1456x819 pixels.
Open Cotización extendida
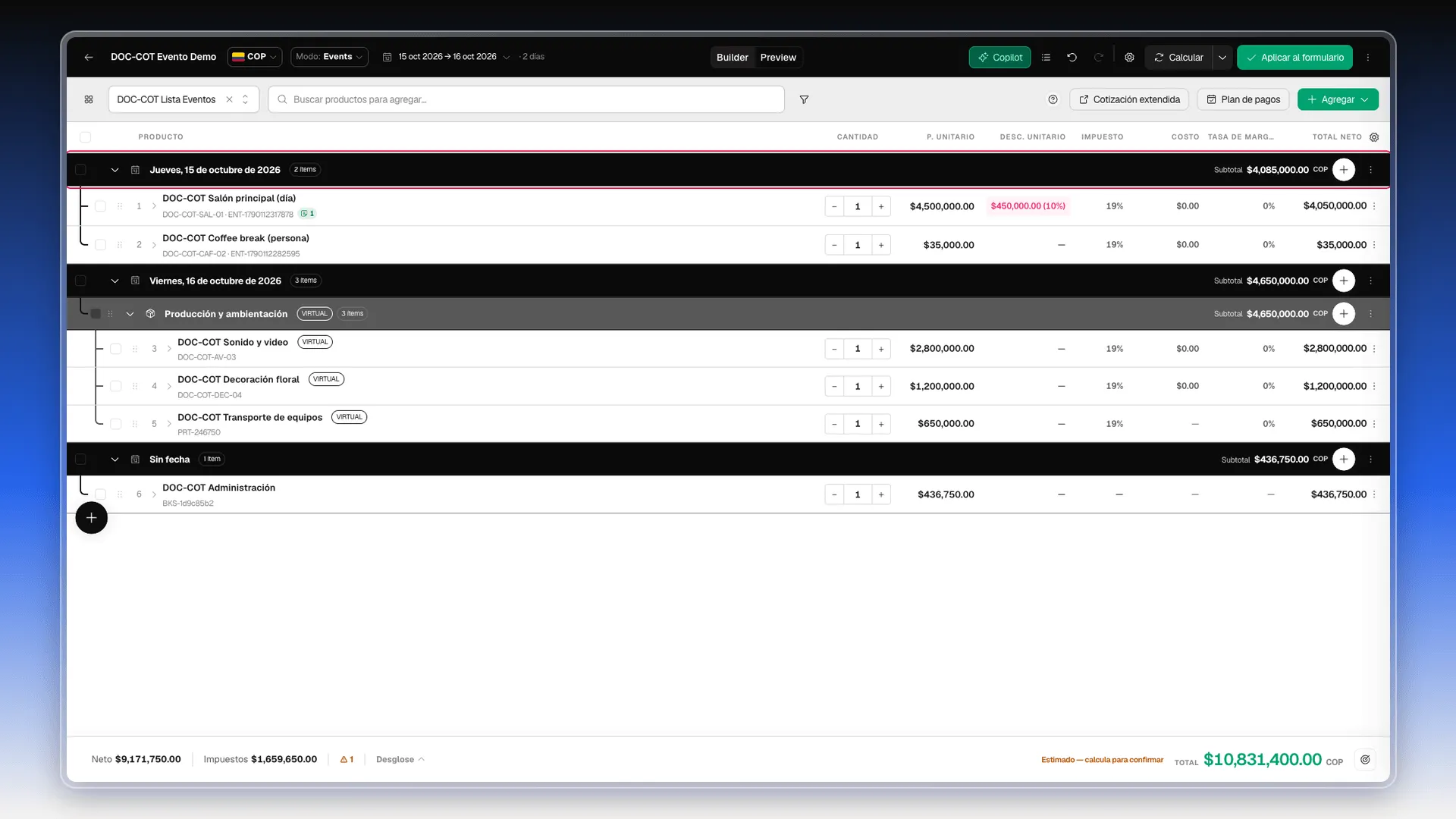pos(1129,99)
